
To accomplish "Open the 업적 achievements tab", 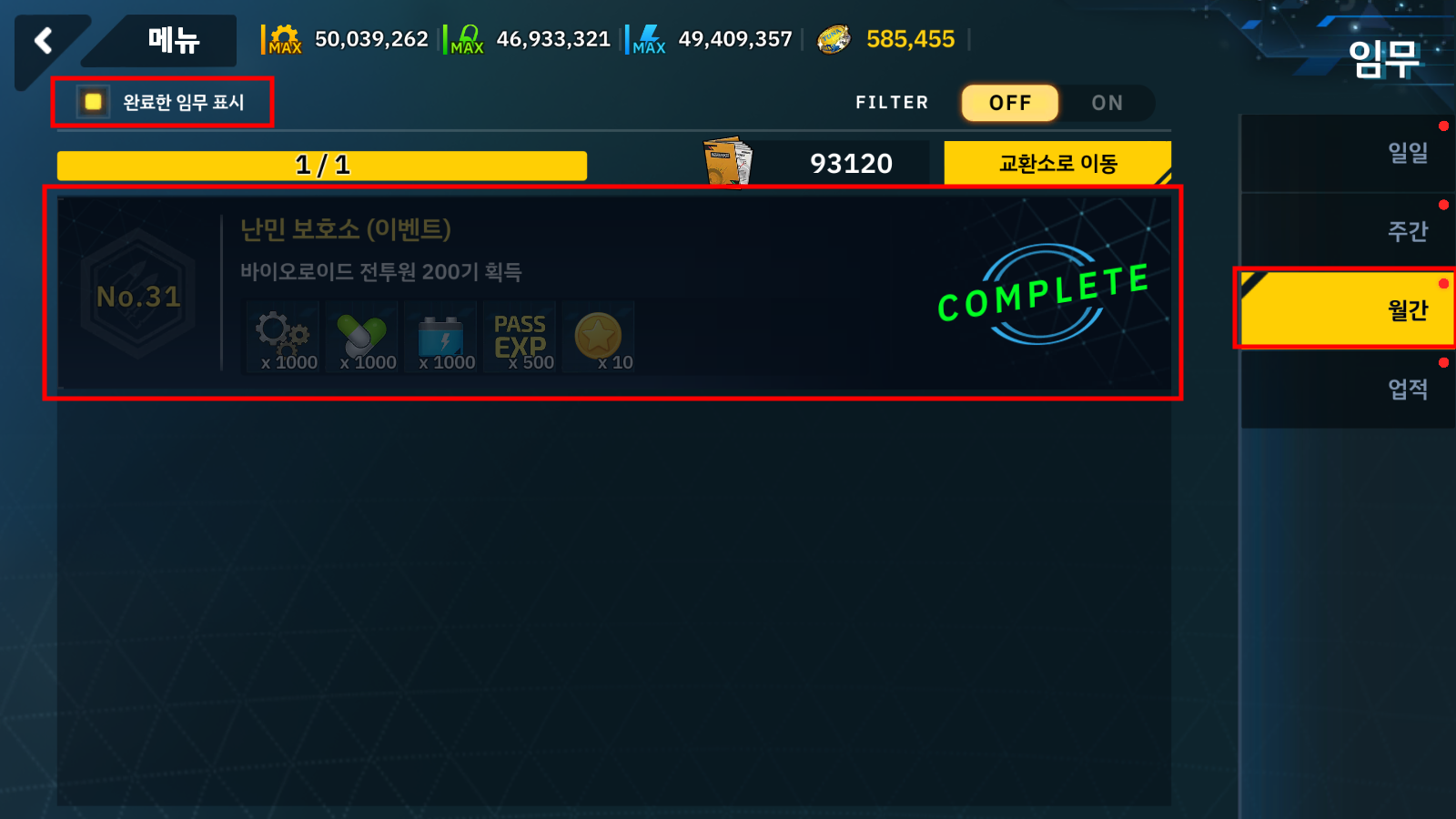I will point(1348,389).
